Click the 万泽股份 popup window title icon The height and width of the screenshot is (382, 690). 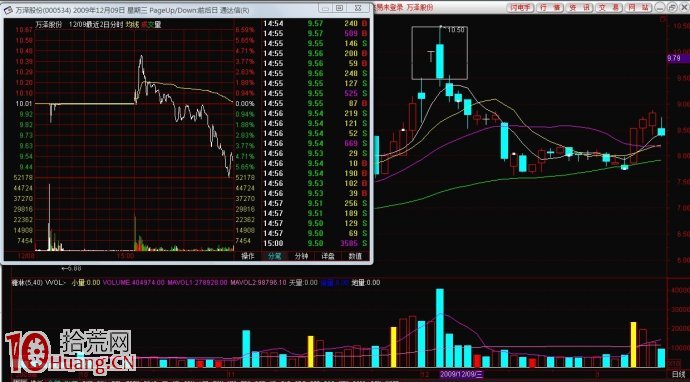pos(8,10)
